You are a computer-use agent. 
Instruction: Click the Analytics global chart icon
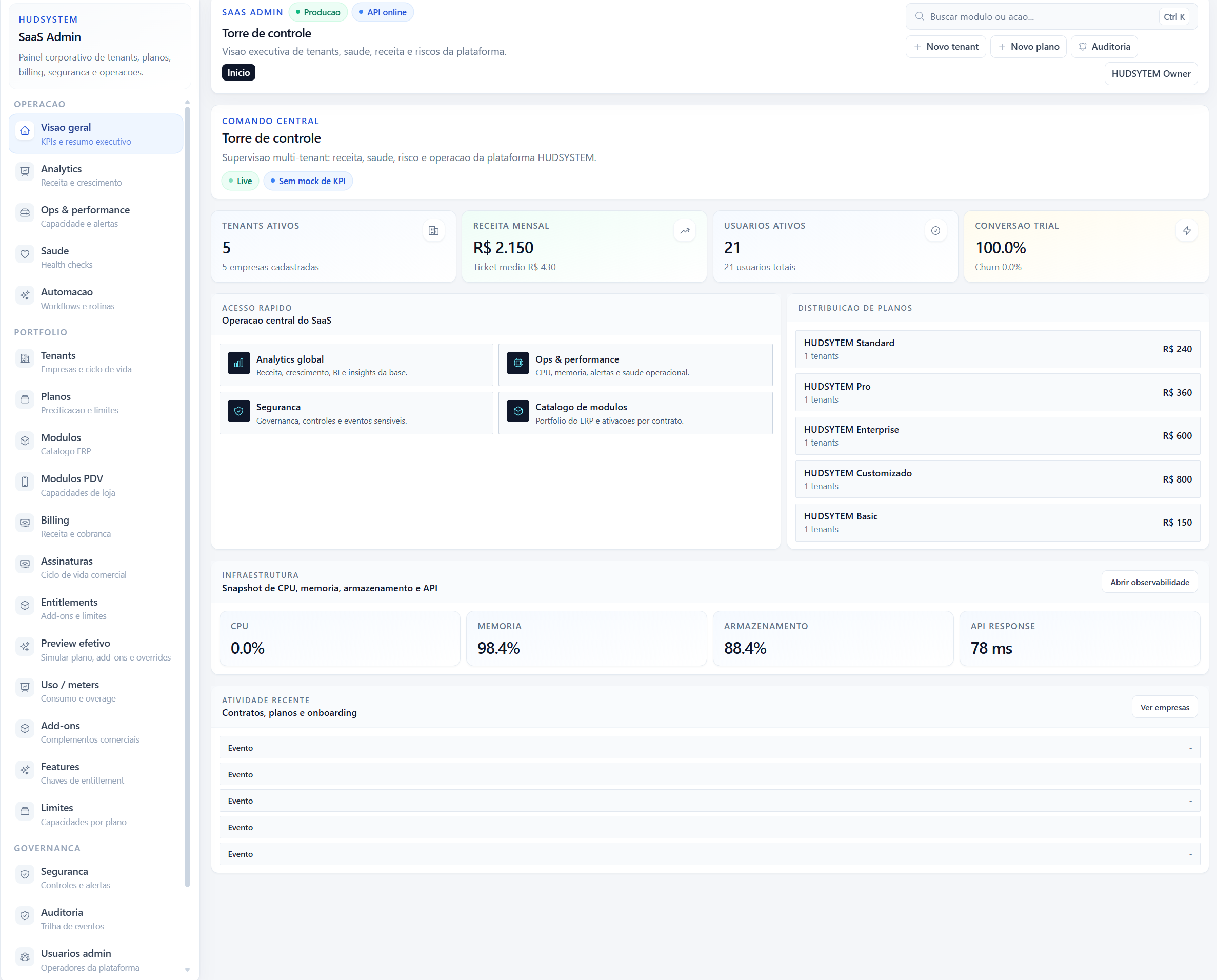pyautogui.click(x=239, y=363)
